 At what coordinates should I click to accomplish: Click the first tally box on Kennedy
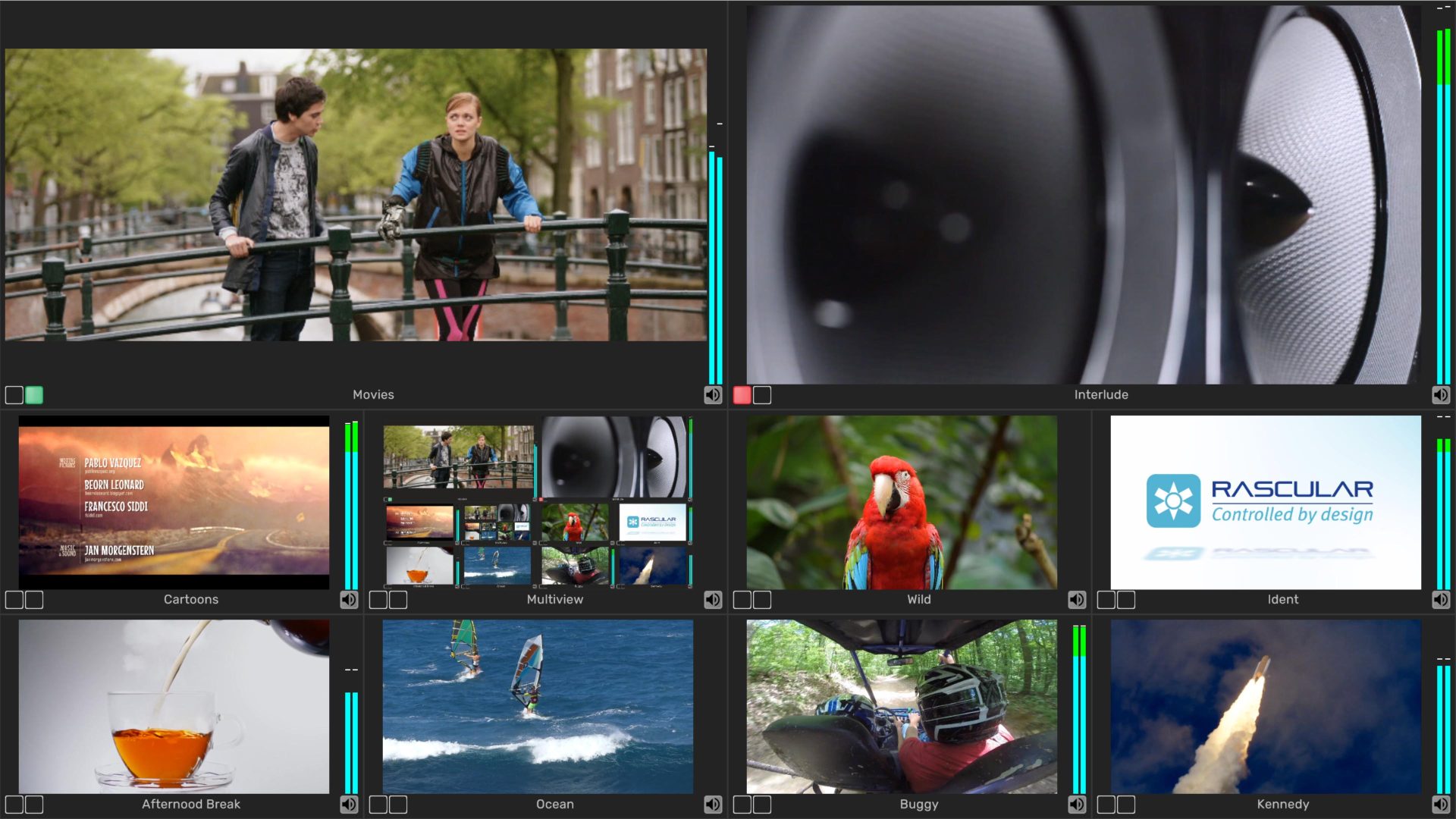[x=1106, y=805]
